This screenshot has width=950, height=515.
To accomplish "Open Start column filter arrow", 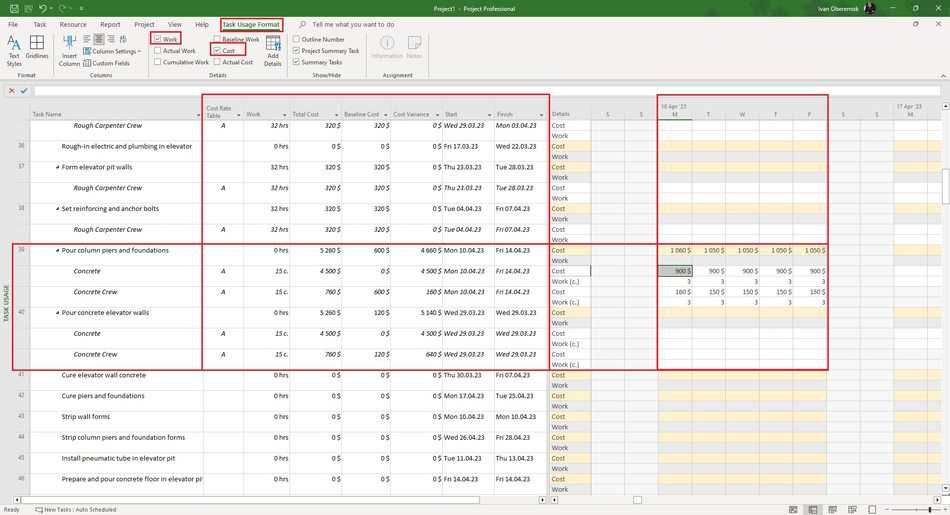I will click(x=489, y=115).
